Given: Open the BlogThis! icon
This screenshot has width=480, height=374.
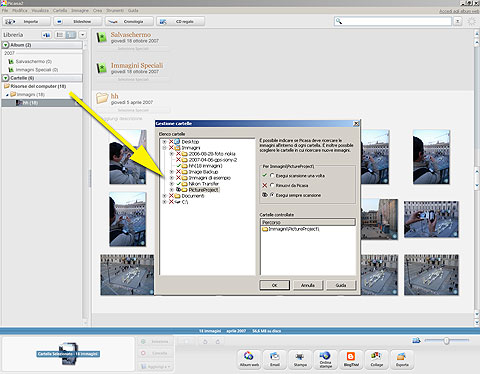Looking at the screenshot, I should 351,359.
